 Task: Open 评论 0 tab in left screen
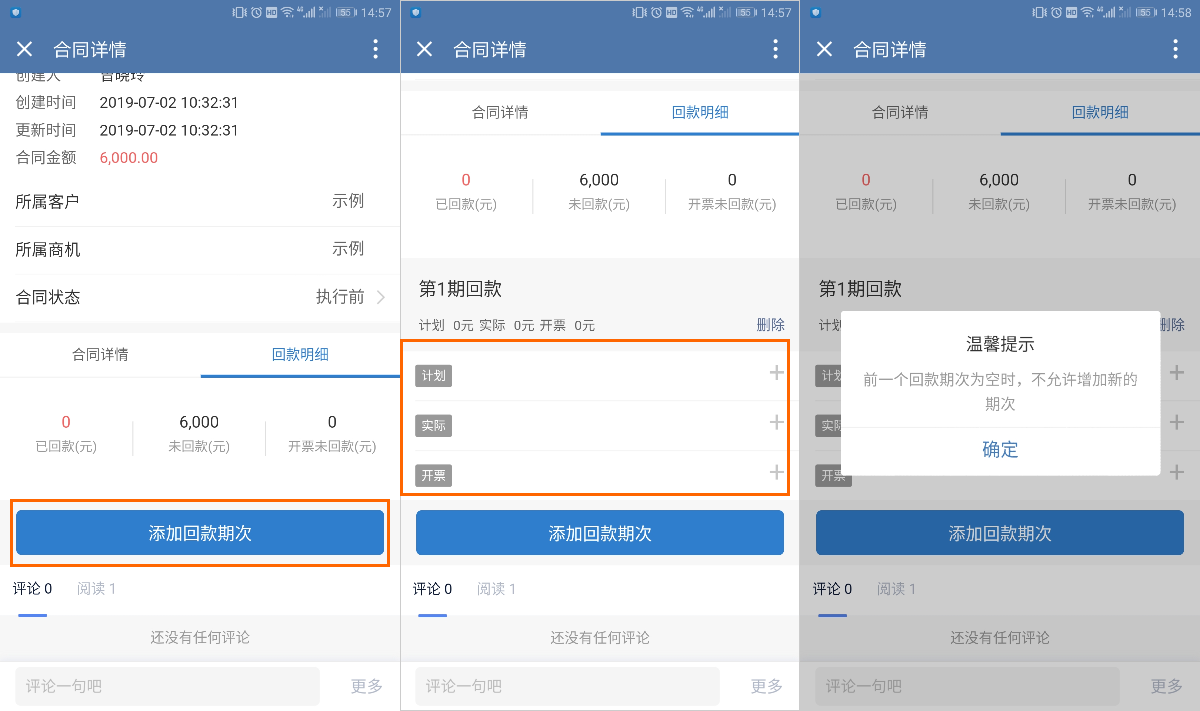(33, 589)
